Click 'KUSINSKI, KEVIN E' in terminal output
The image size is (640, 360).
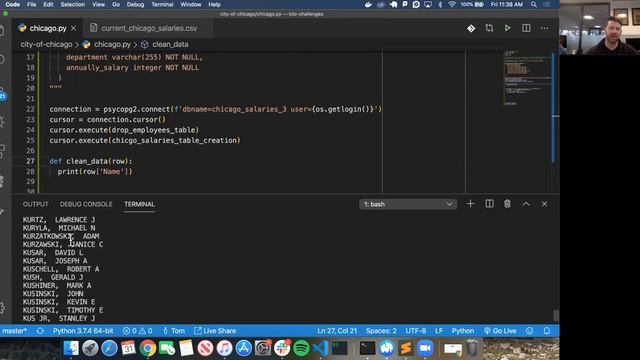coord(59,302)
